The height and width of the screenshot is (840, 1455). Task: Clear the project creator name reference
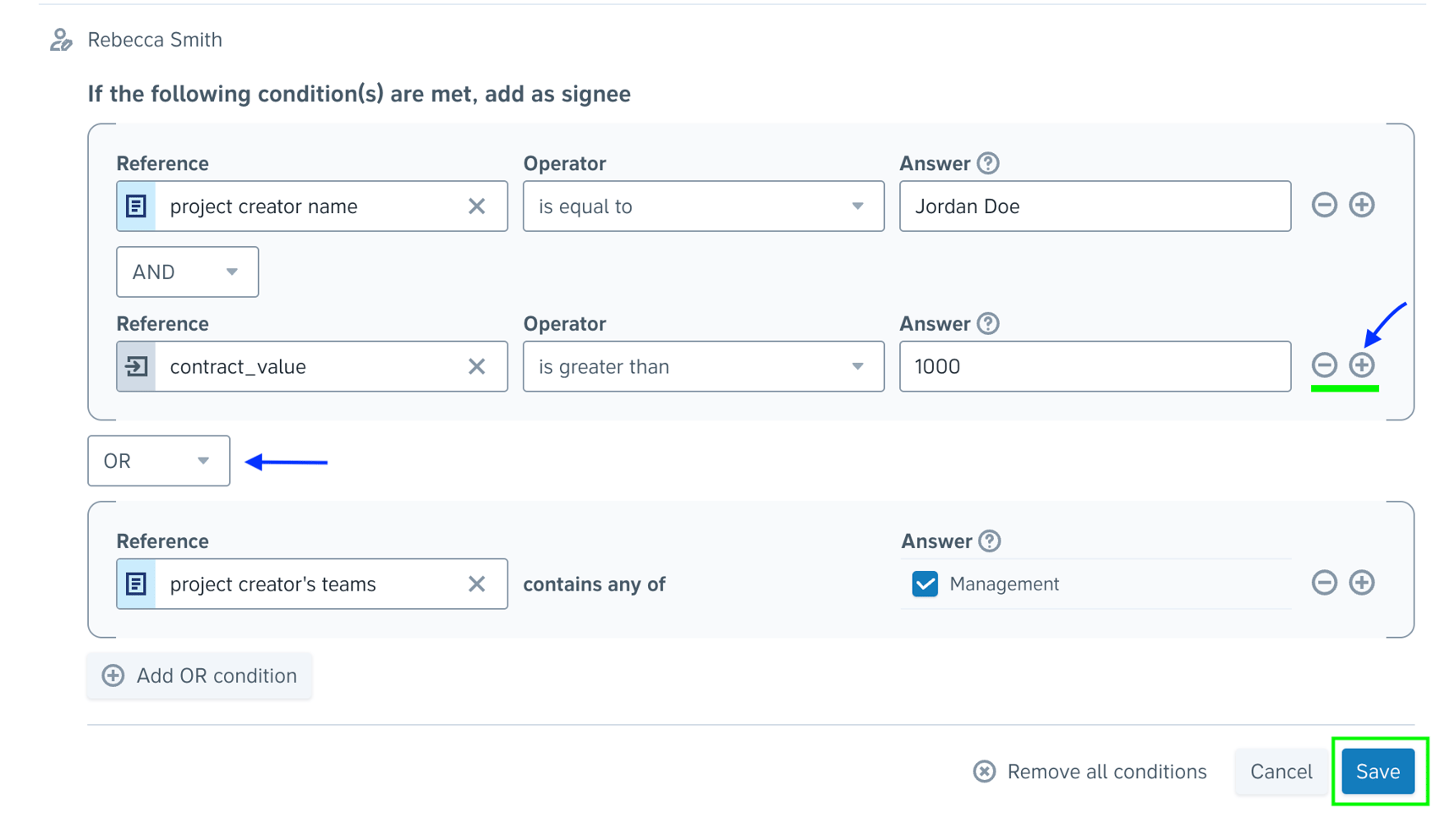point(476,206)
